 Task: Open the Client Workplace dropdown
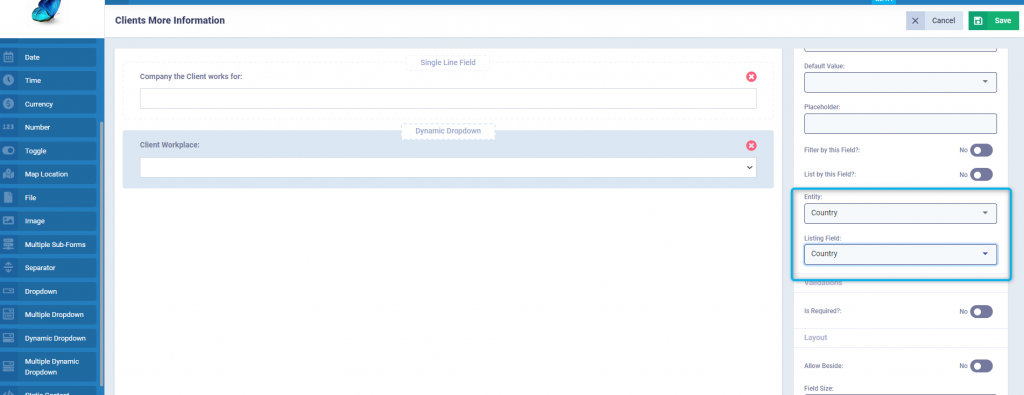(x=448, y=168)
